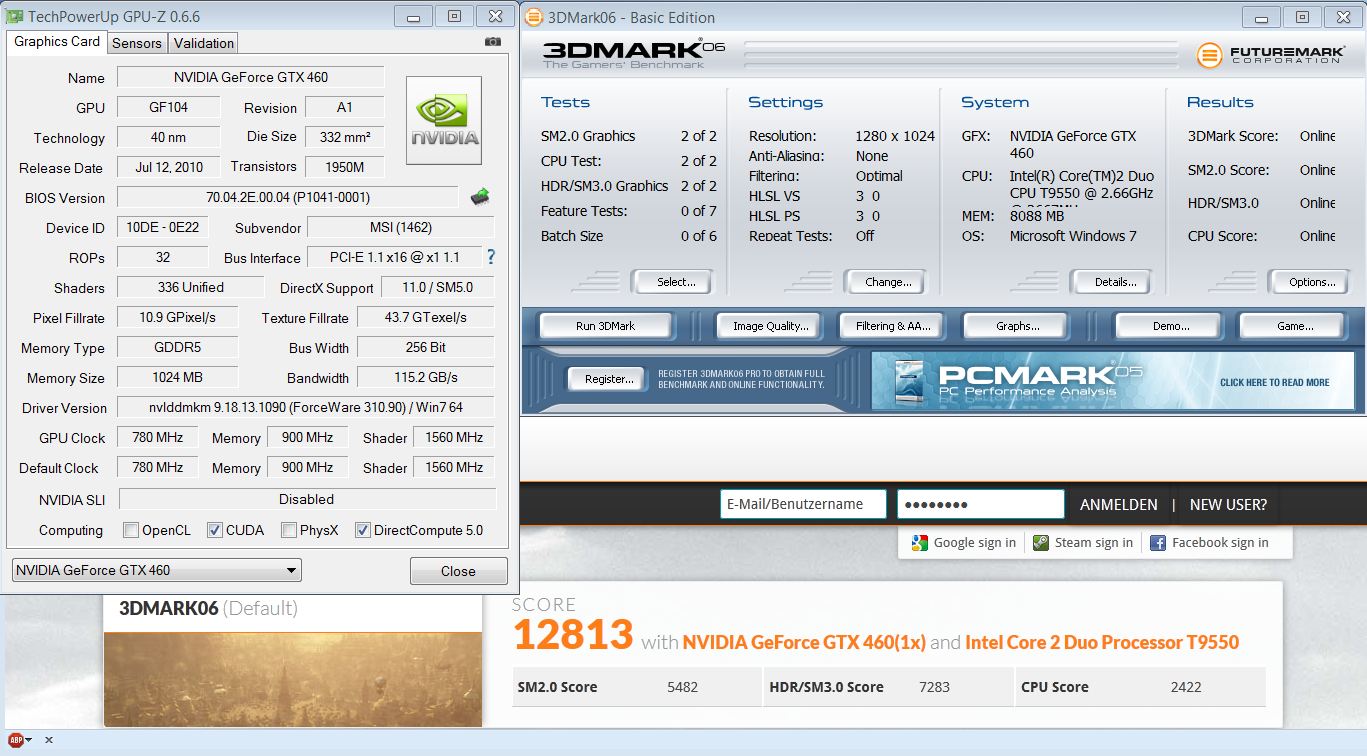Click the Demo... button
Image resolution: width=1367 pixels, height=756 pixels.
click(1170, 326)
